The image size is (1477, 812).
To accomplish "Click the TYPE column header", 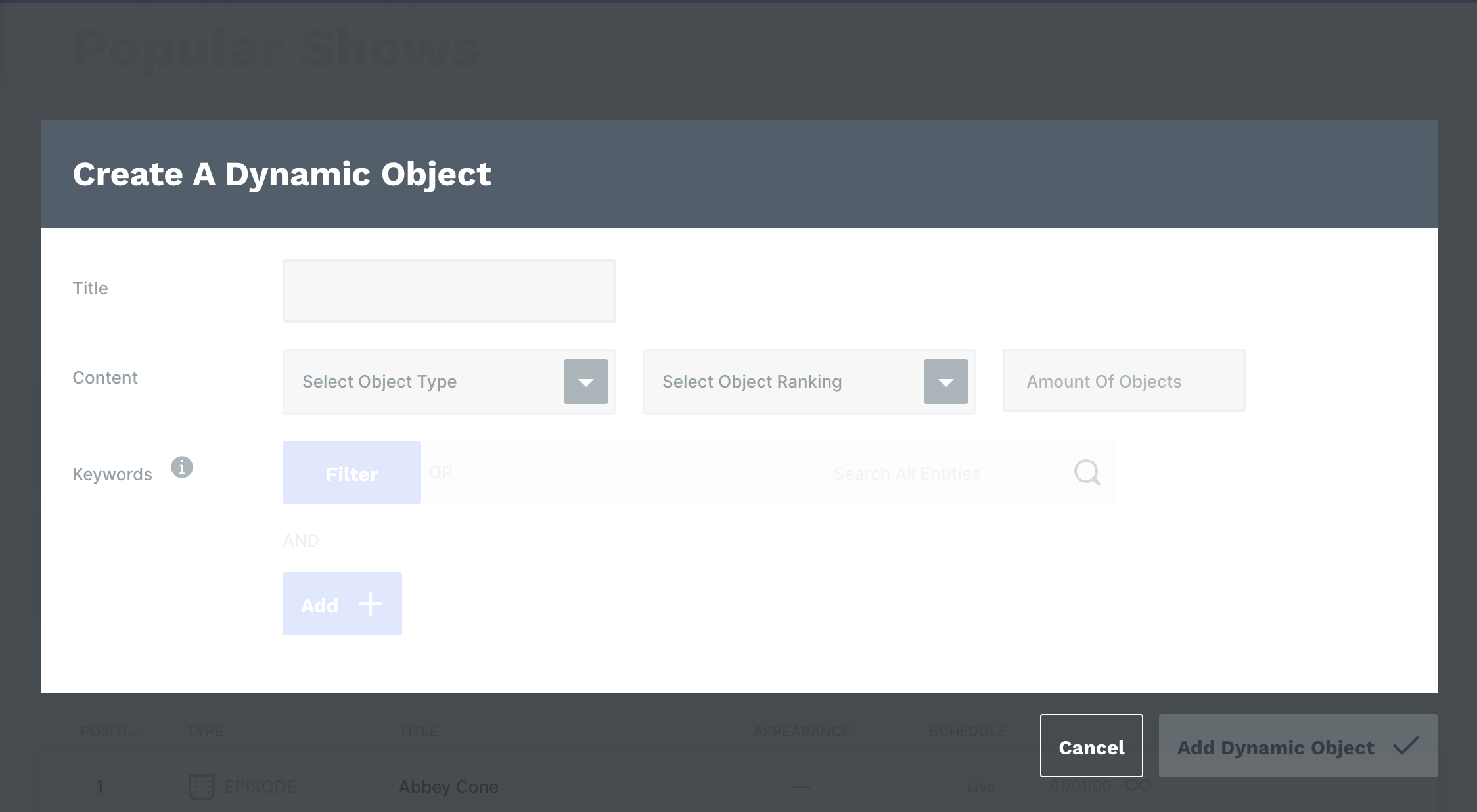I will point(205,731).
